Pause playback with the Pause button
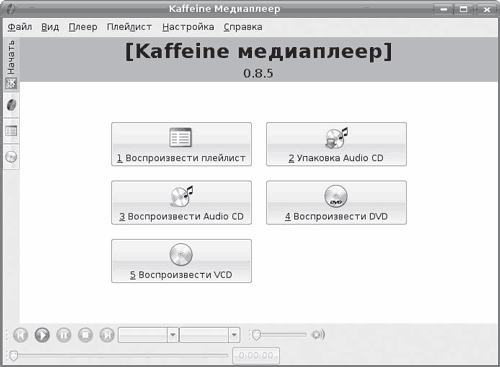 [x=64, y=335]
